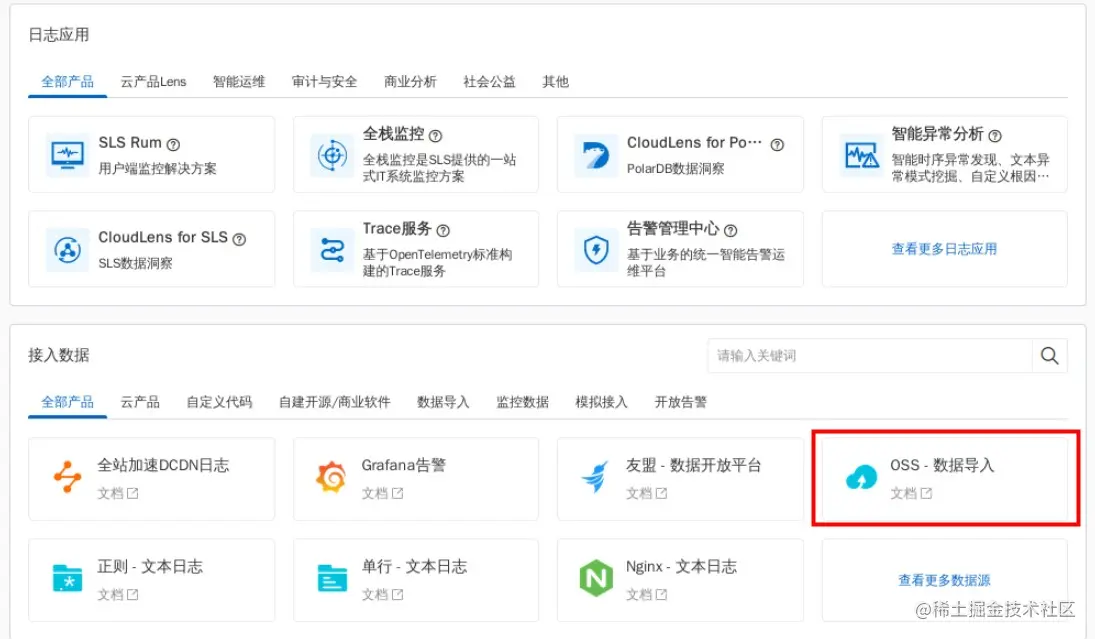
Task: Click the 全栈监控 title text
Action: [x=393, y=134]
